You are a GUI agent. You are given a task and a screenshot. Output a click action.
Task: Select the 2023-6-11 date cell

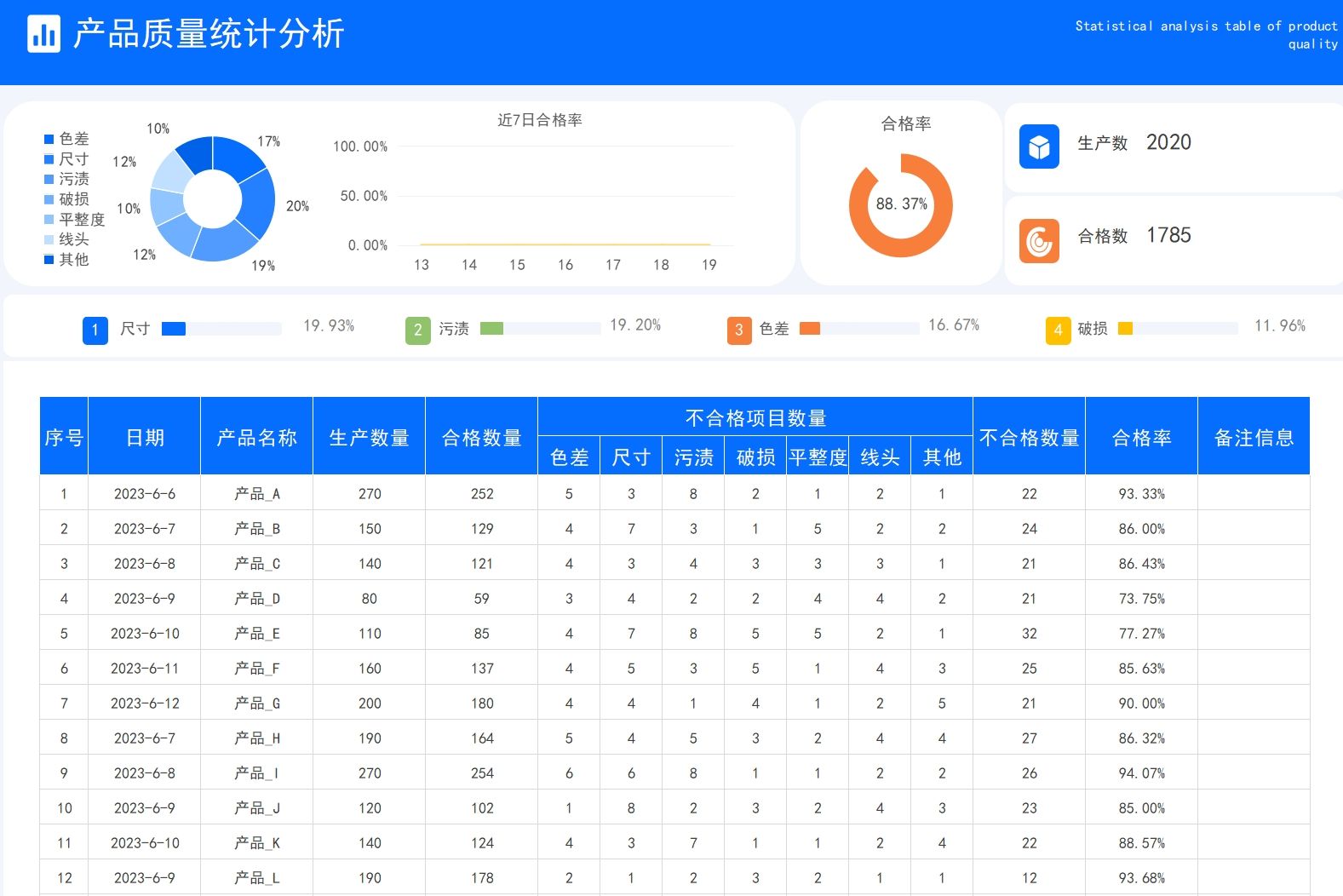pos(145,668)
